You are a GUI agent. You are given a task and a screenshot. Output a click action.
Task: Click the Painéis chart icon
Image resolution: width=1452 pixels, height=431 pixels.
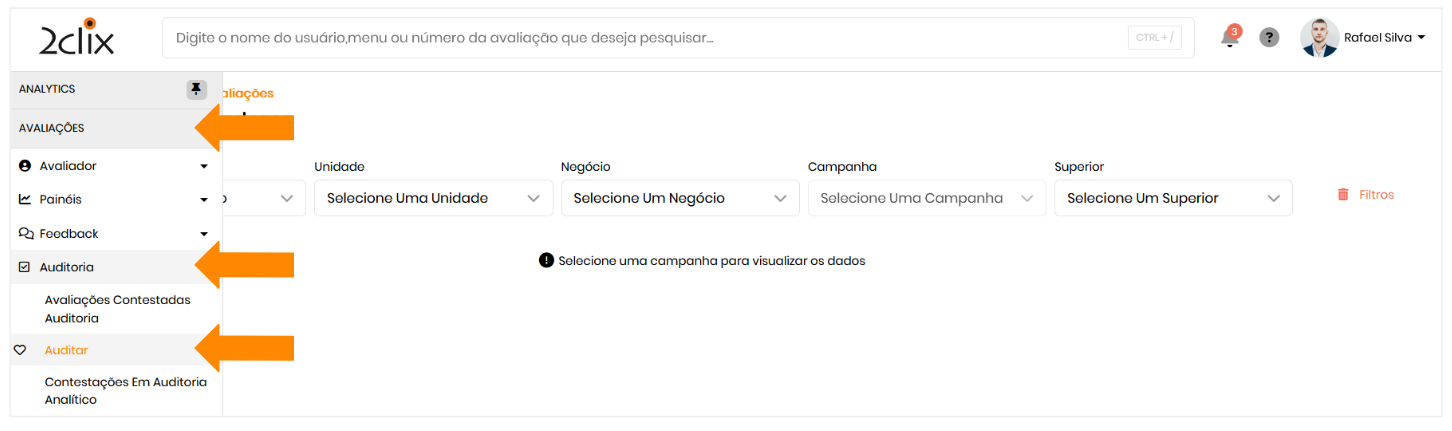coord(25,199)
